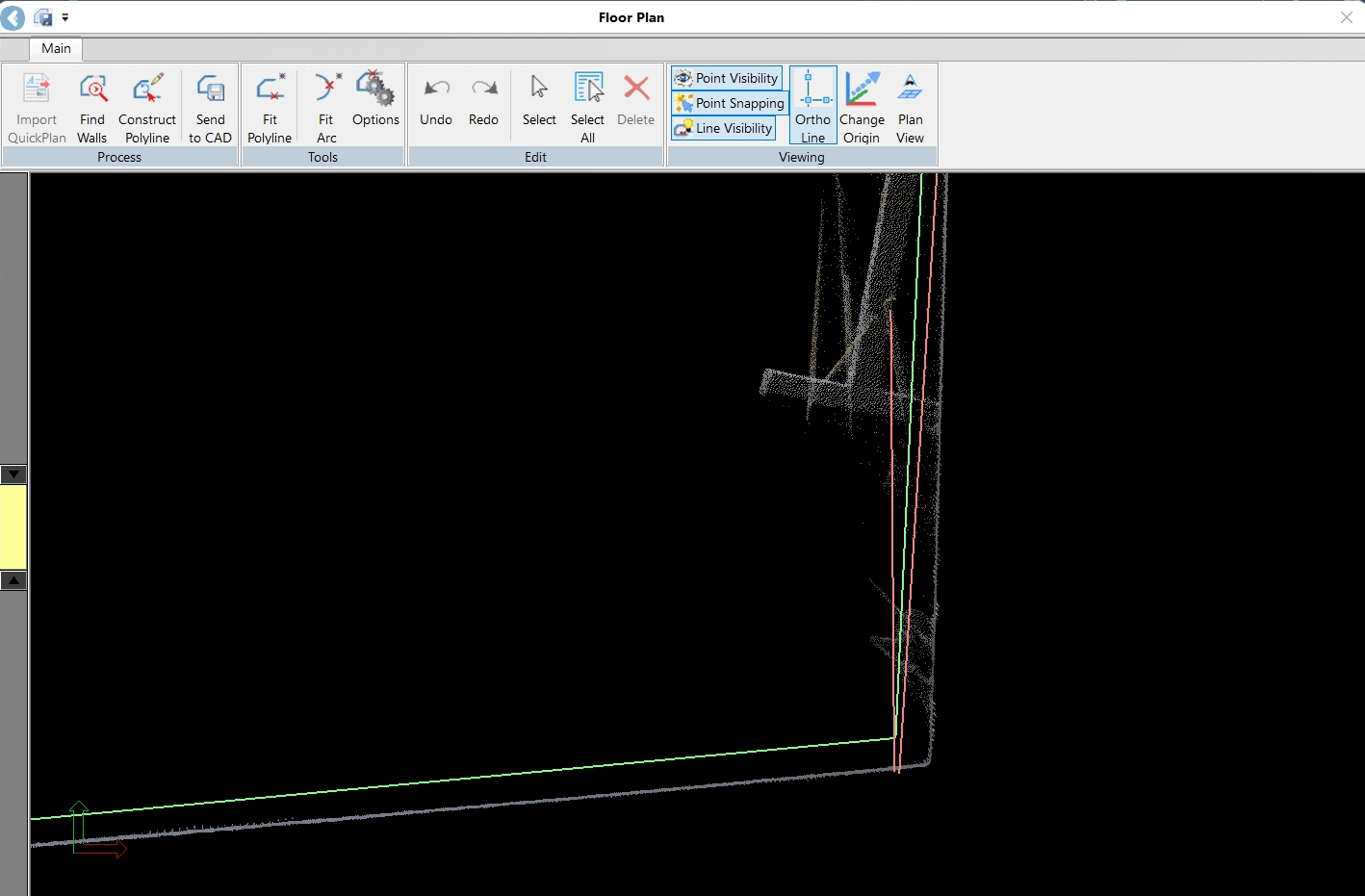This screenshot has width=1365, height=896.
Task: Toggle Point Visibility
Action: click(726, 78)
